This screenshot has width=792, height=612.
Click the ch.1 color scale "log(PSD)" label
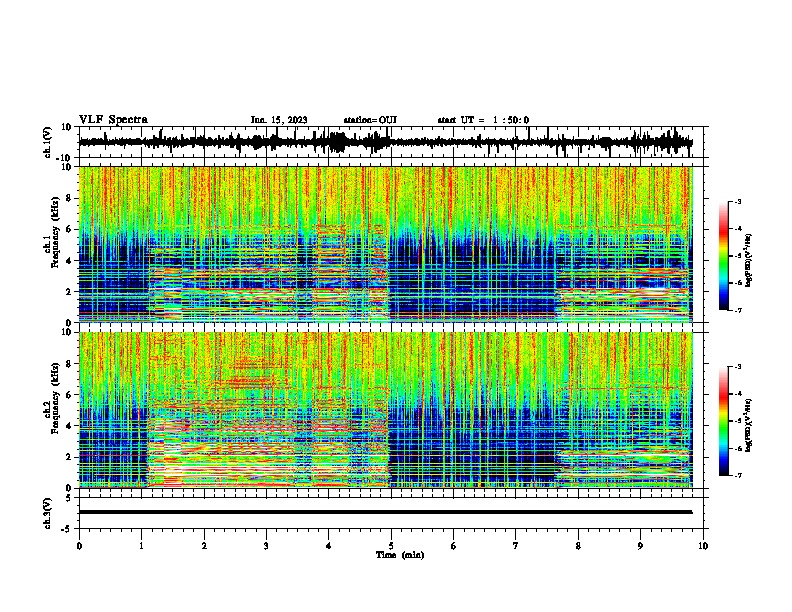(749, 260)
